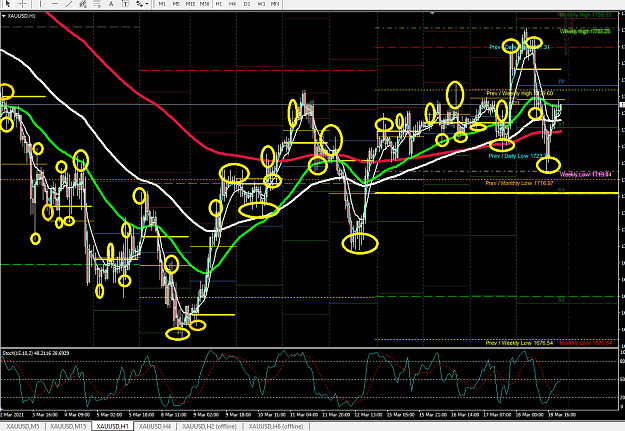Choose the vertical line drawing tool
This screenshot has width=625, height=431.
coord(40,4)
